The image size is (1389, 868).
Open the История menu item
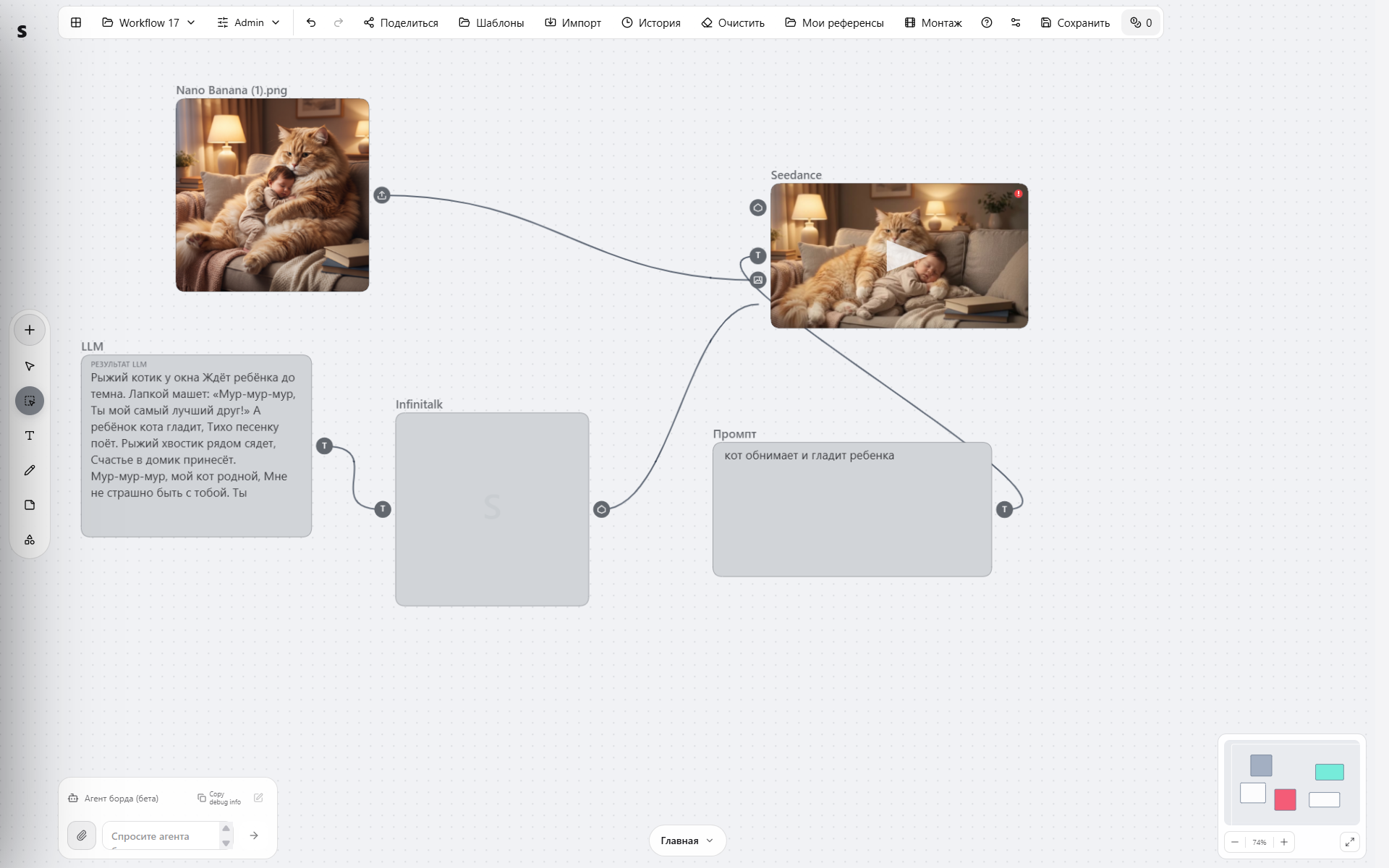(x=651, y=22)
